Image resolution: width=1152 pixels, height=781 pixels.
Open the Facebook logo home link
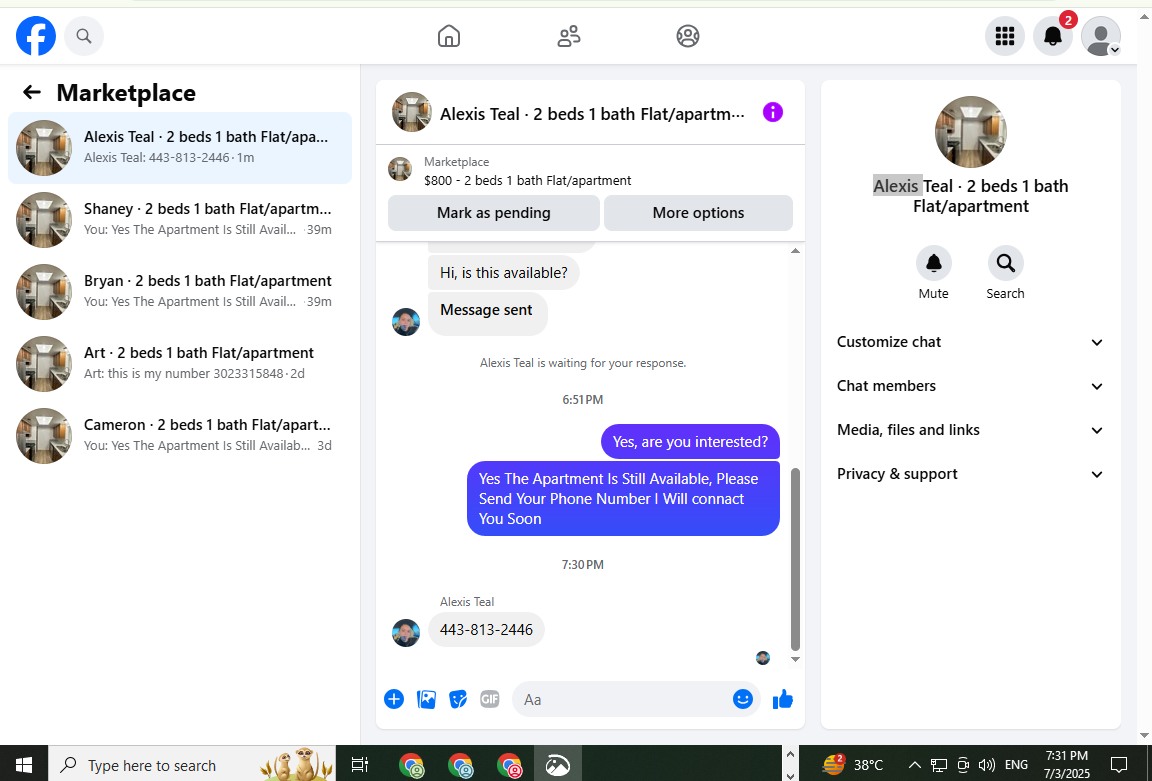tap(36, 36)
